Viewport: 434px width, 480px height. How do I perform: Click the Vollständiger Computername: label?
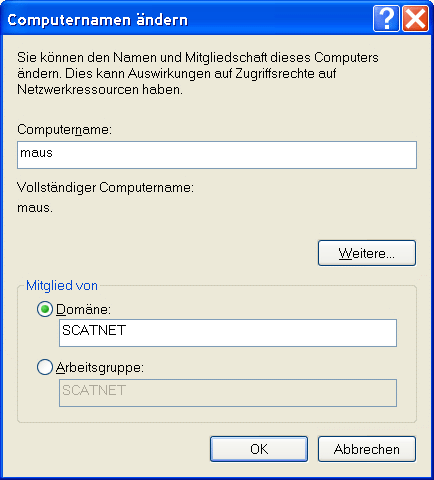coord(105,187)
